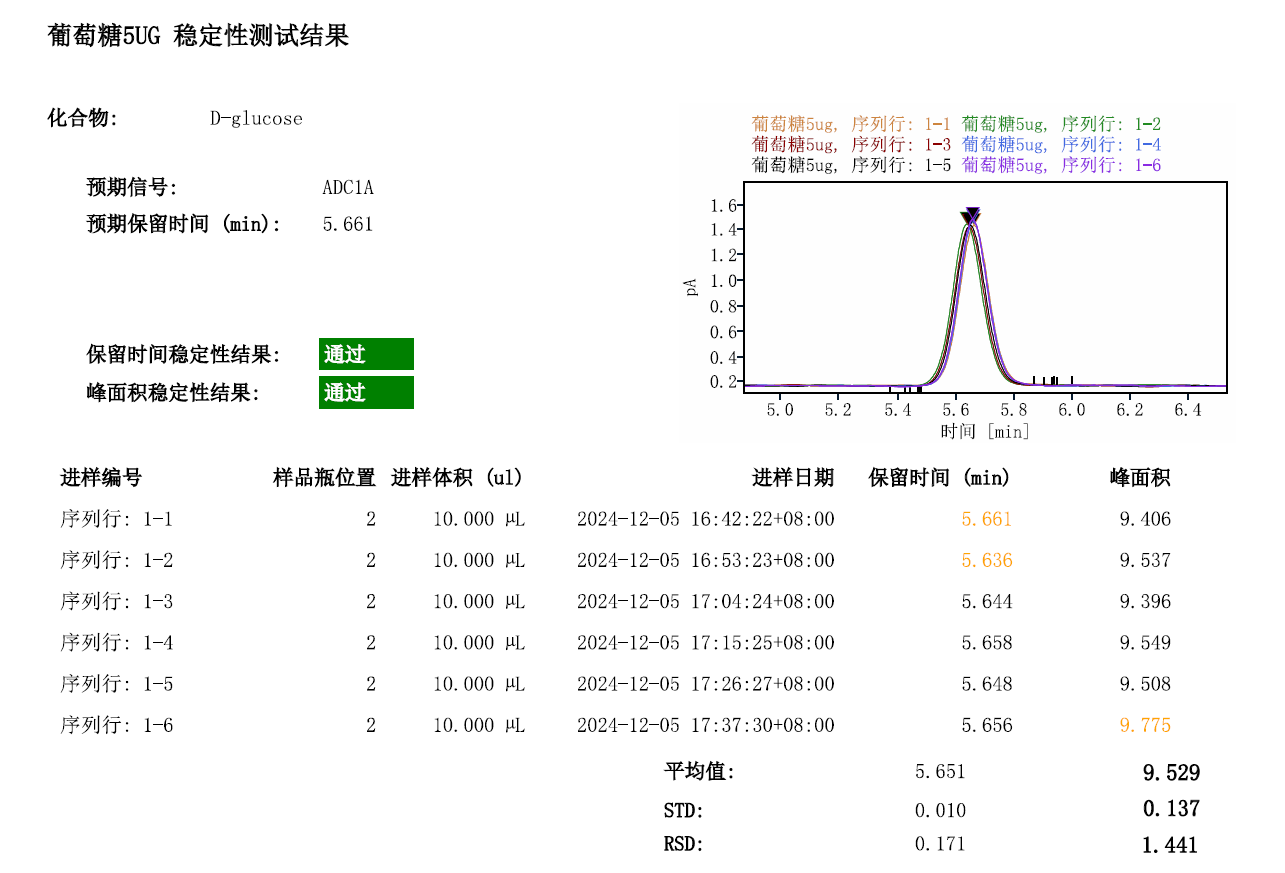Click the orange retention time 5.661 in row 1-1

click(987, 520)
